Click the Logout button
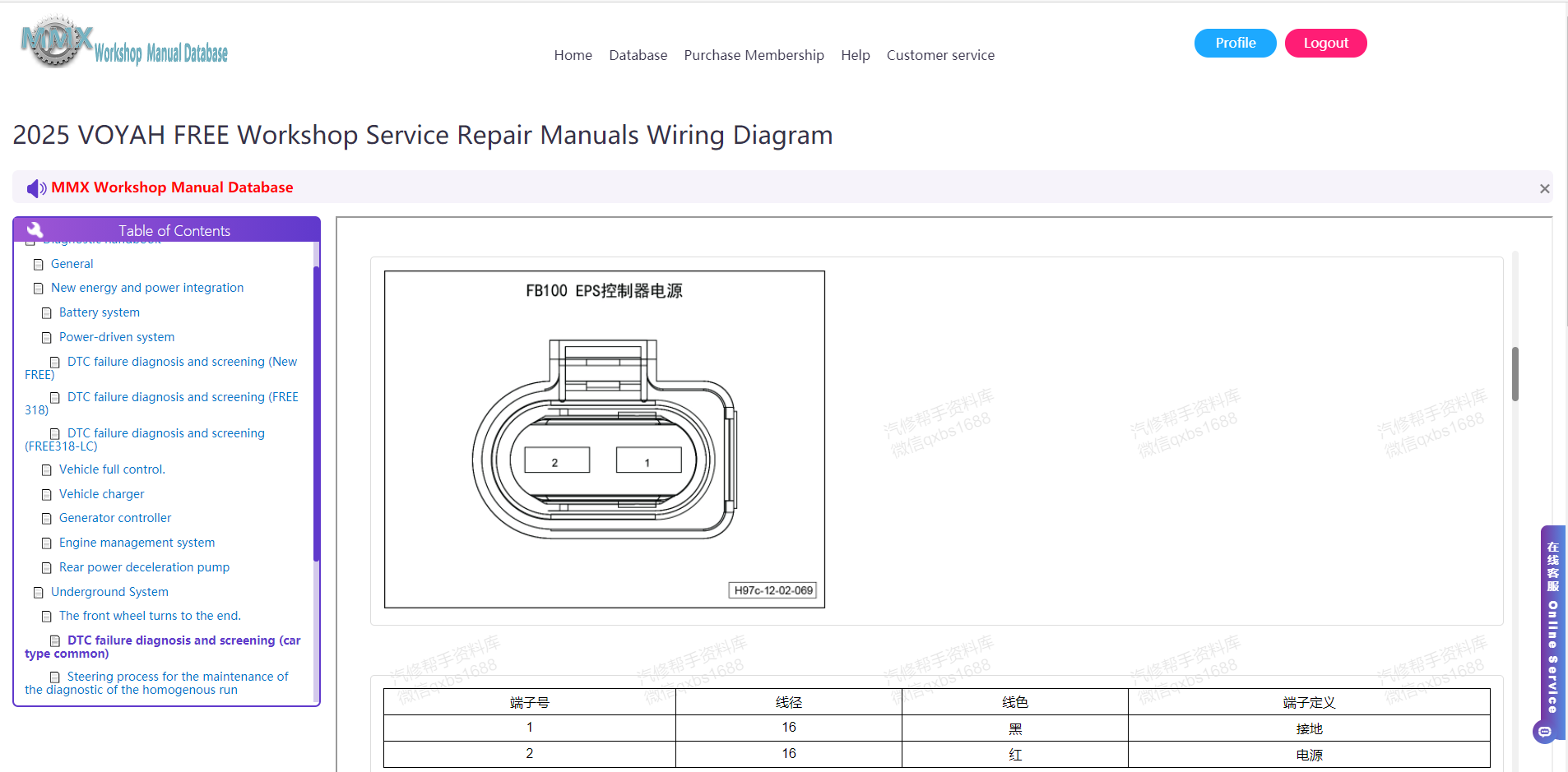The image size is (1568, 772). point(1325,43)
